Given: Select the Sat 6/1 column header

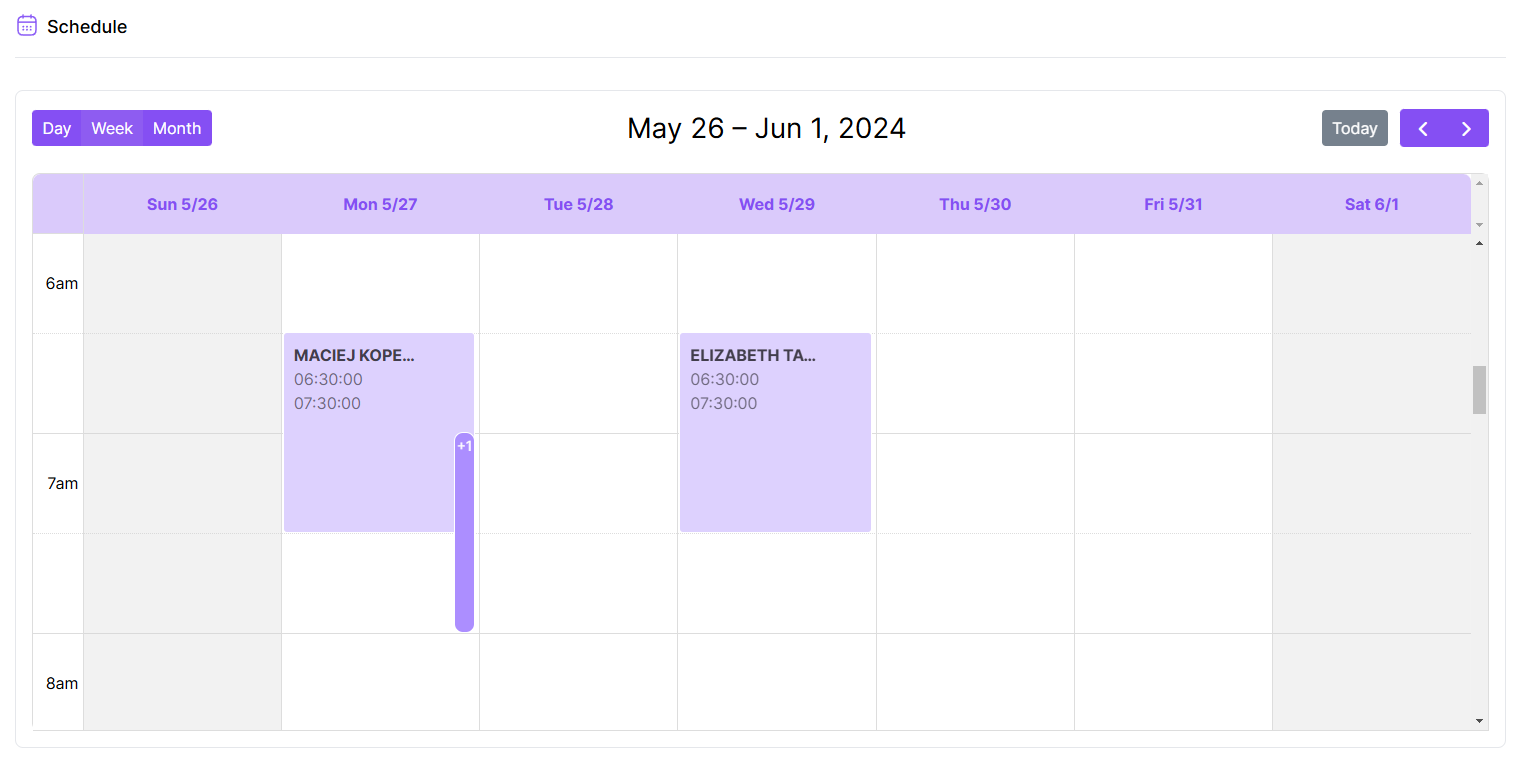Looking at the screenshot, I should pos(1372,204).
